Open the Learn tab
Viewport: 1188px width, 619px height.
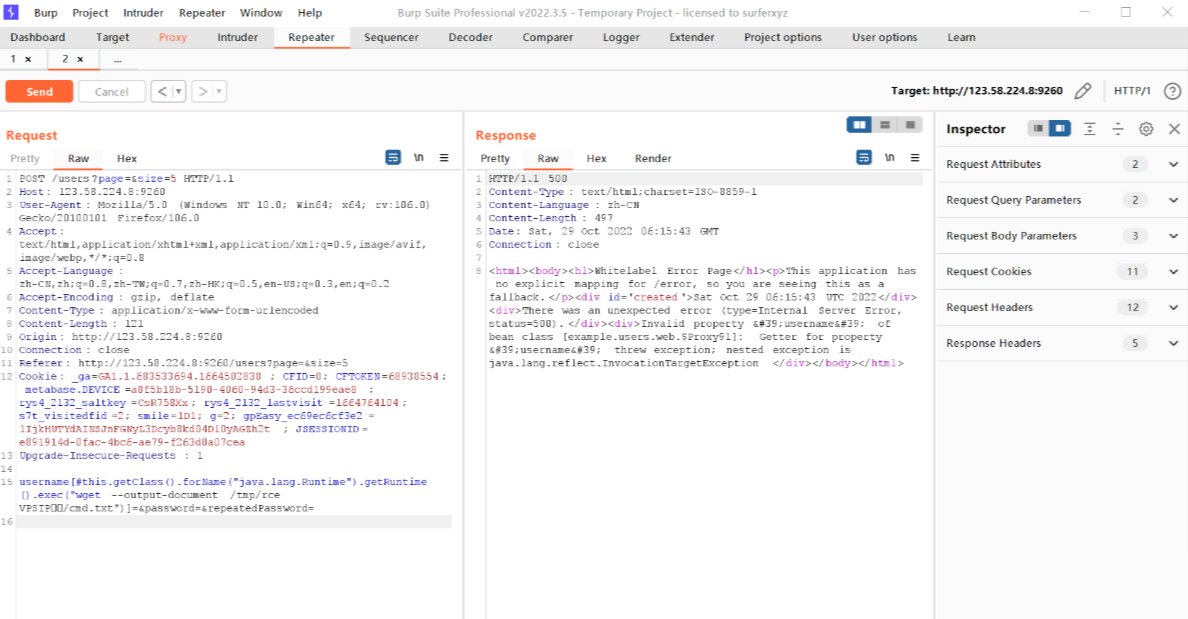coord(961,37)
